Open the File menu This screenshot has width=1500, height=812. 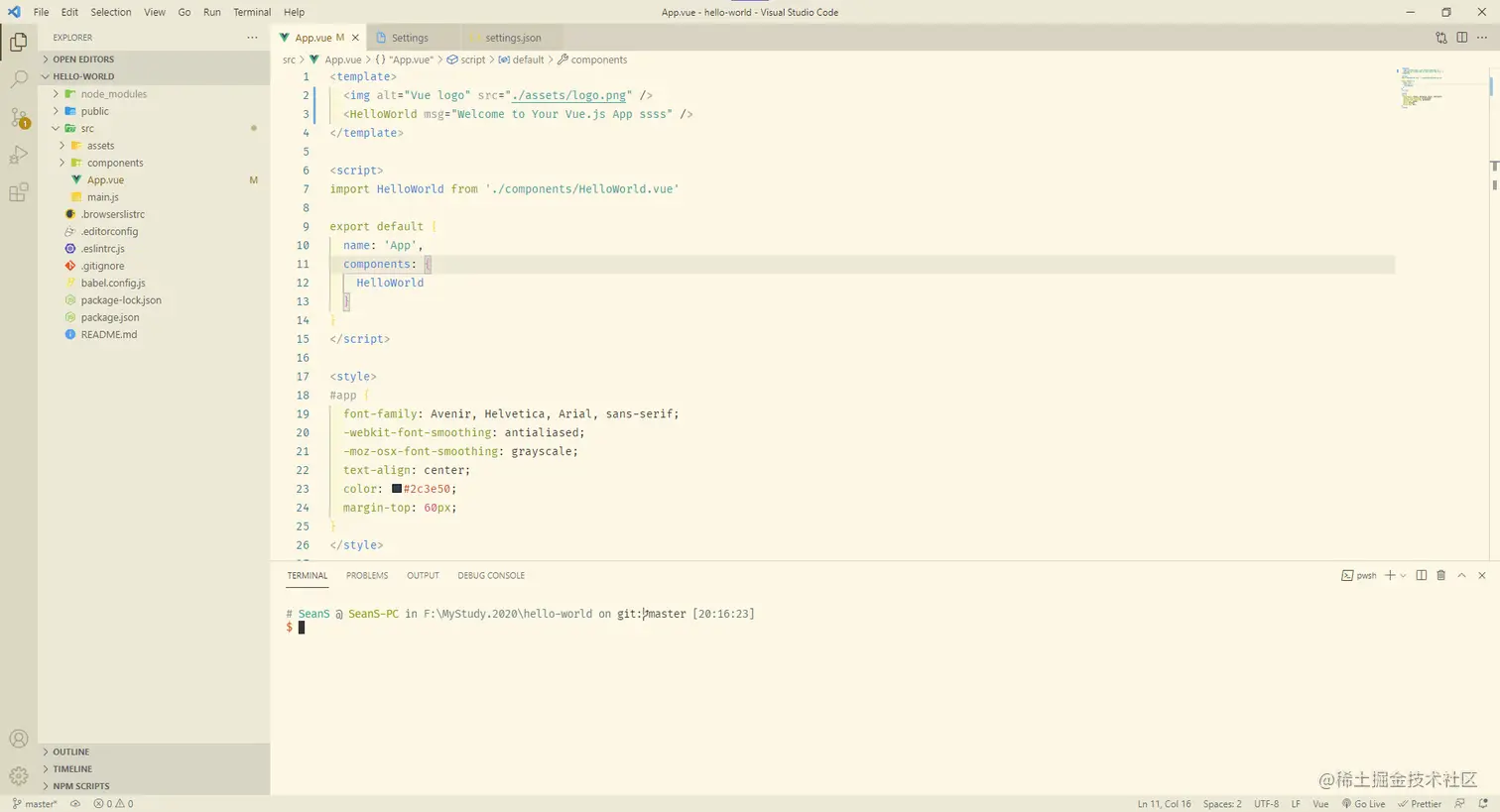[41, 12]
